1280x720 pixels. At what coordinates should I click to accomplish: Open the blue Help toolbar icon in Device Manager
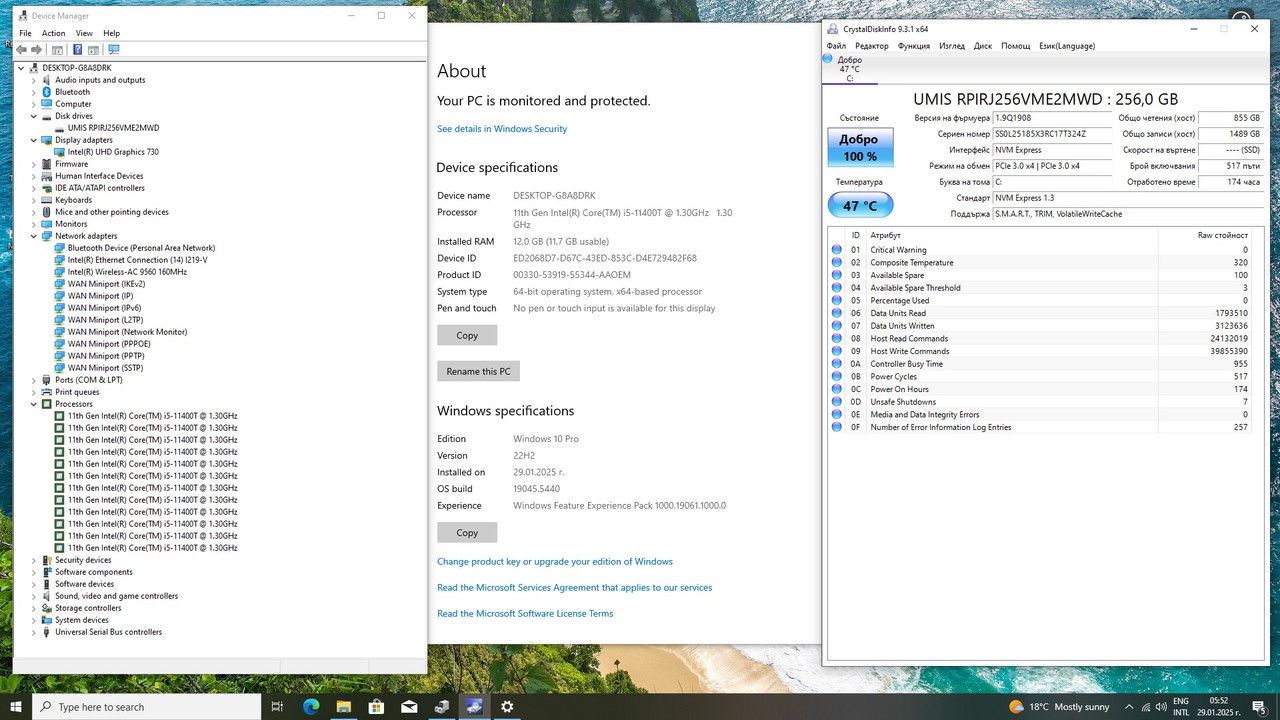[77, 49]
